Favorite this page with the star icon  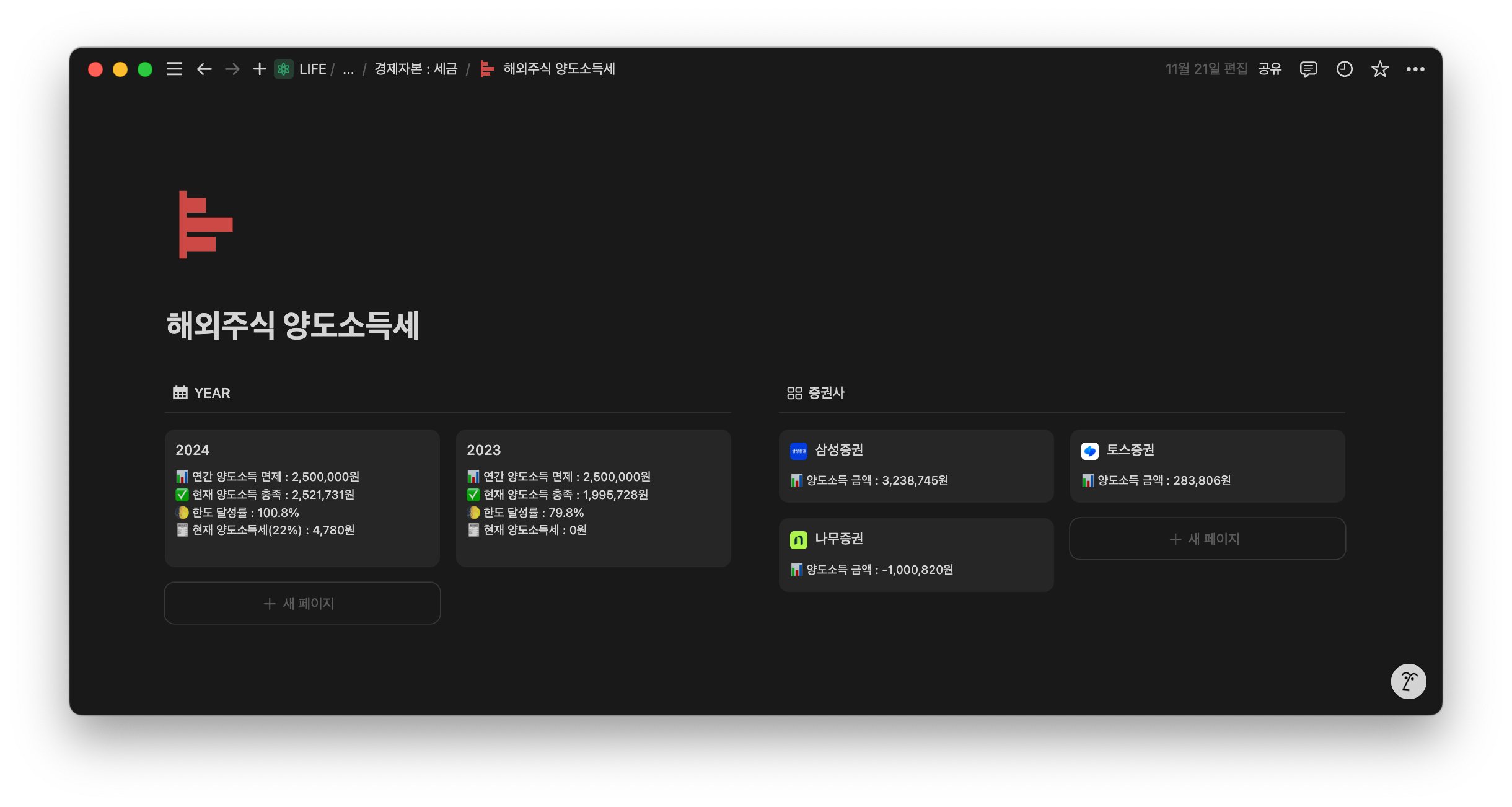tap(1379, 69)
